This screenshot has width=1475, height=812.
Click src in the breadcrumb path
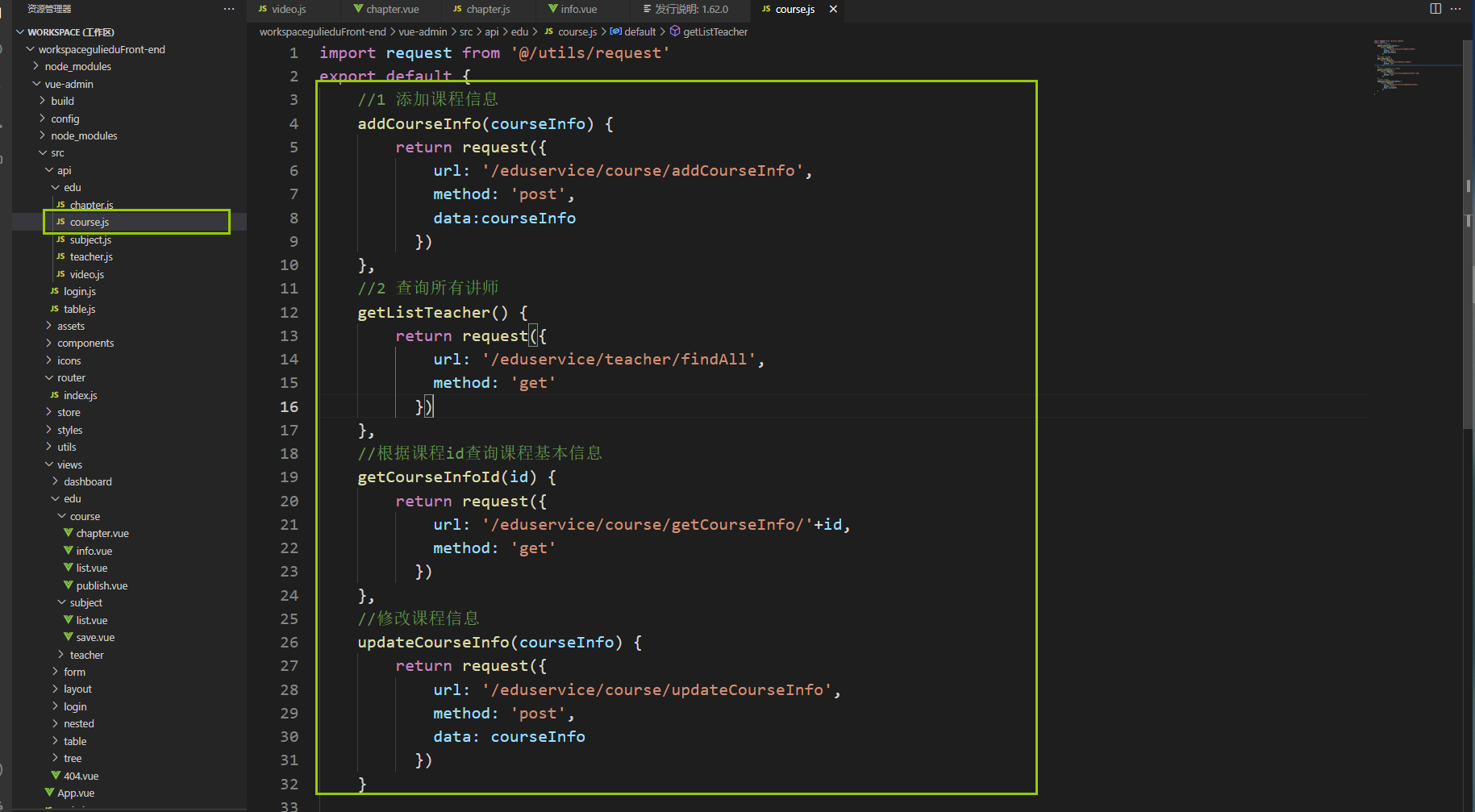(466, 31)
